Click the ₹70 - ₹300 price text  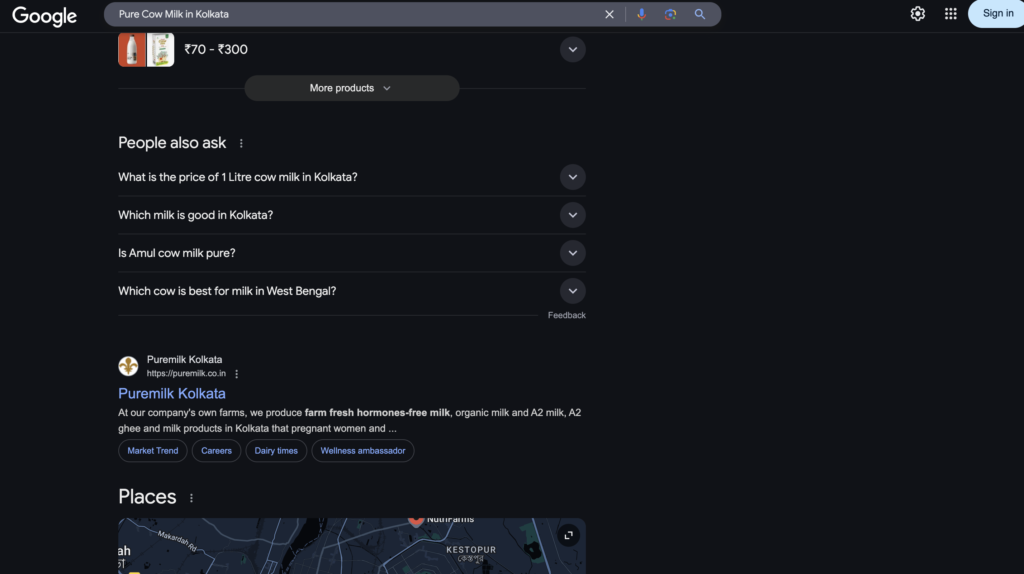[216, 50]
